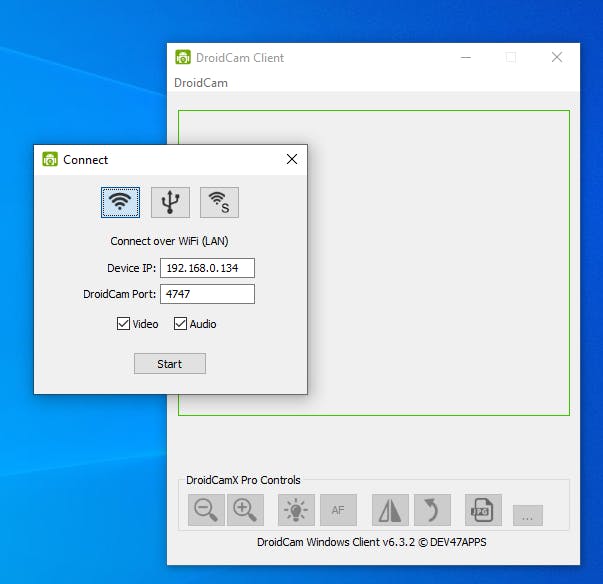The height and width of the screenshot is (584, 603).
Task: Minimize the DroidCam Client window
Action: 466,57
